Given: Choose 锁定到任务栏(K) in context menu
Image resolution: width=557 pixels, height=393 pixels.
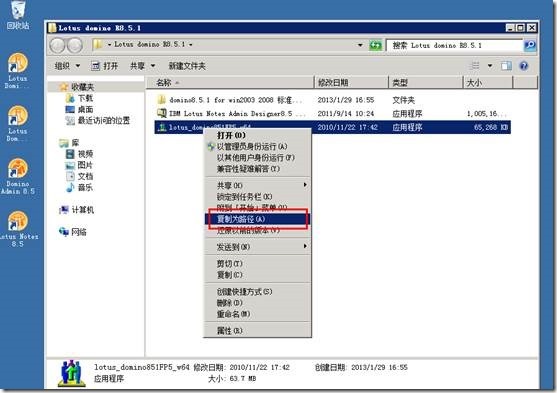Looking at the screenshot, I should tap(258, 196).
